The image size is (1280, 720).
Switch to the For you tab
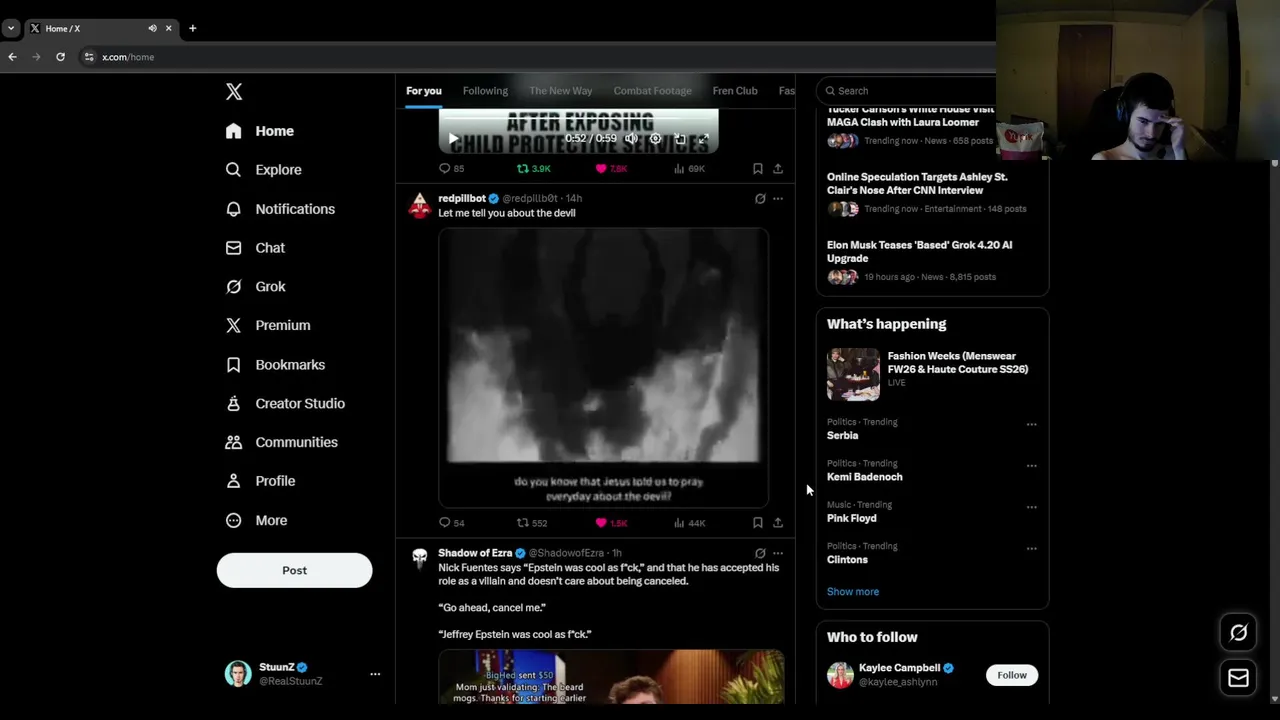[424, 91]
